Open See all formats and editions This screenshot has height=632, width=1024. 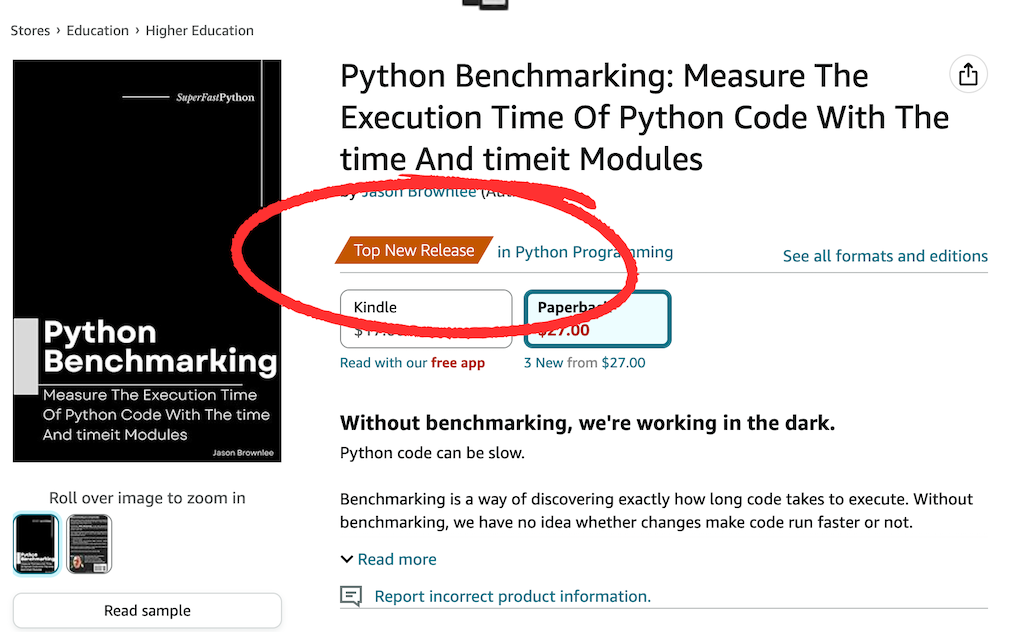coord(884,255)
